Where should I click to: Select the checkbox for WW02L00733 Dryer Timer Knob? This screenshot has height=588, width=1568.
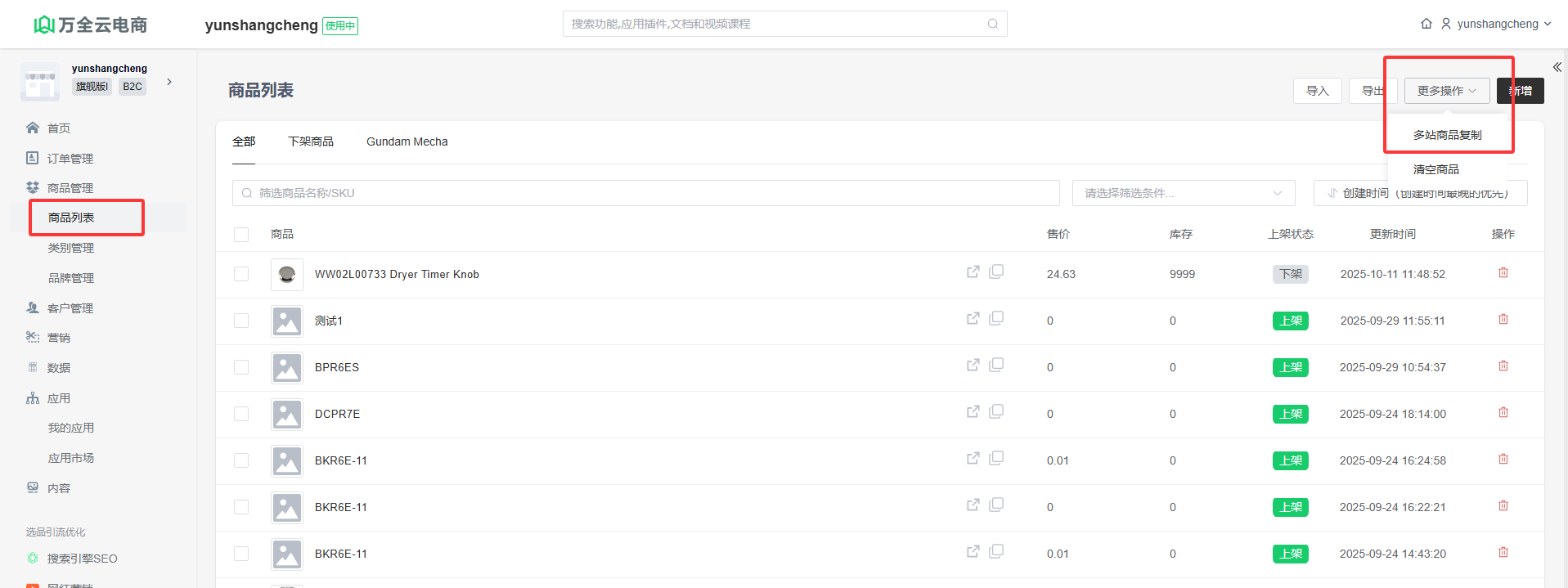pyautogui.click(x=241, y=274)
